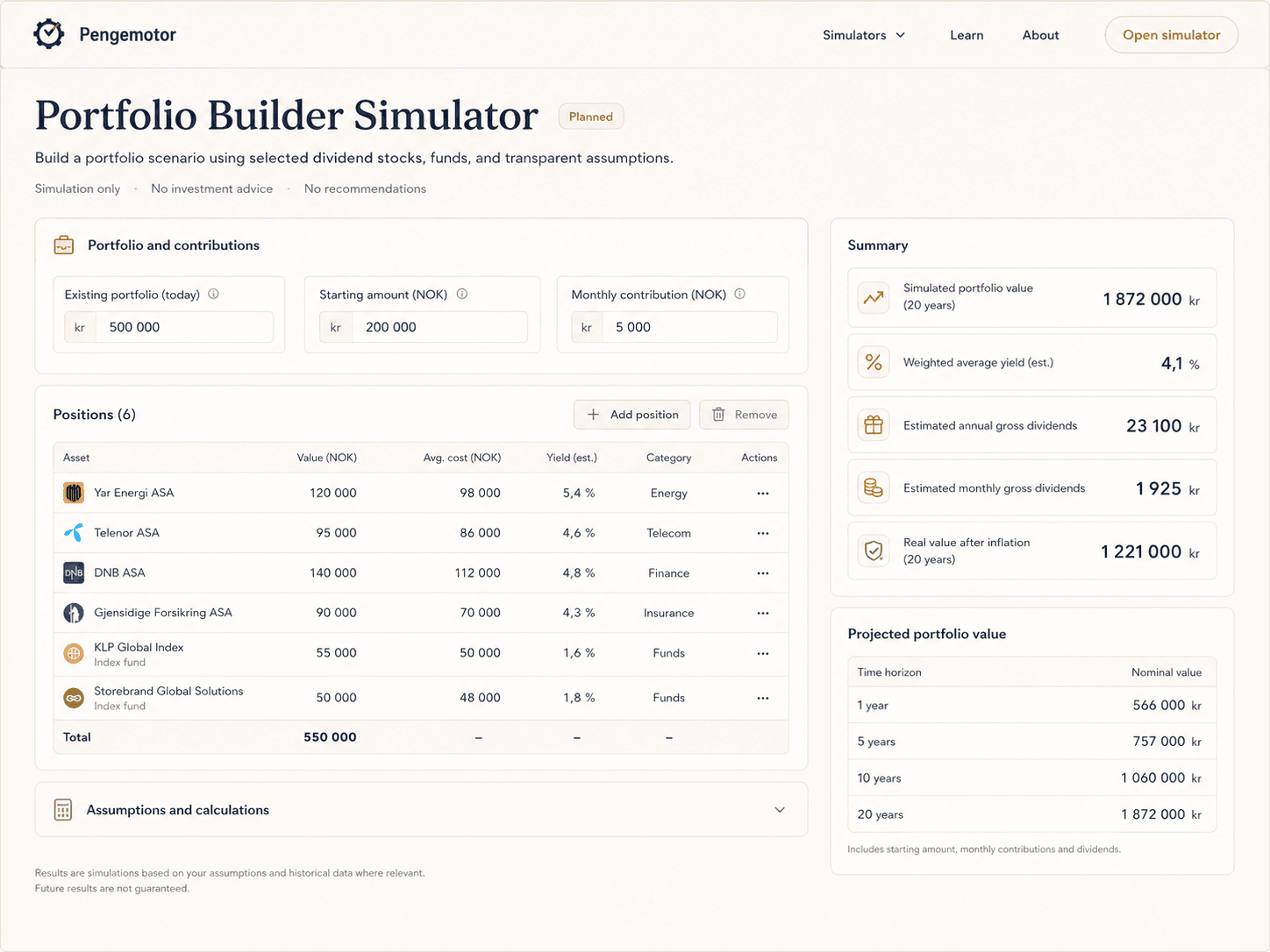
Task: Click the Open simulator button
Action: pyautogui.click(x=1171, y=35)
